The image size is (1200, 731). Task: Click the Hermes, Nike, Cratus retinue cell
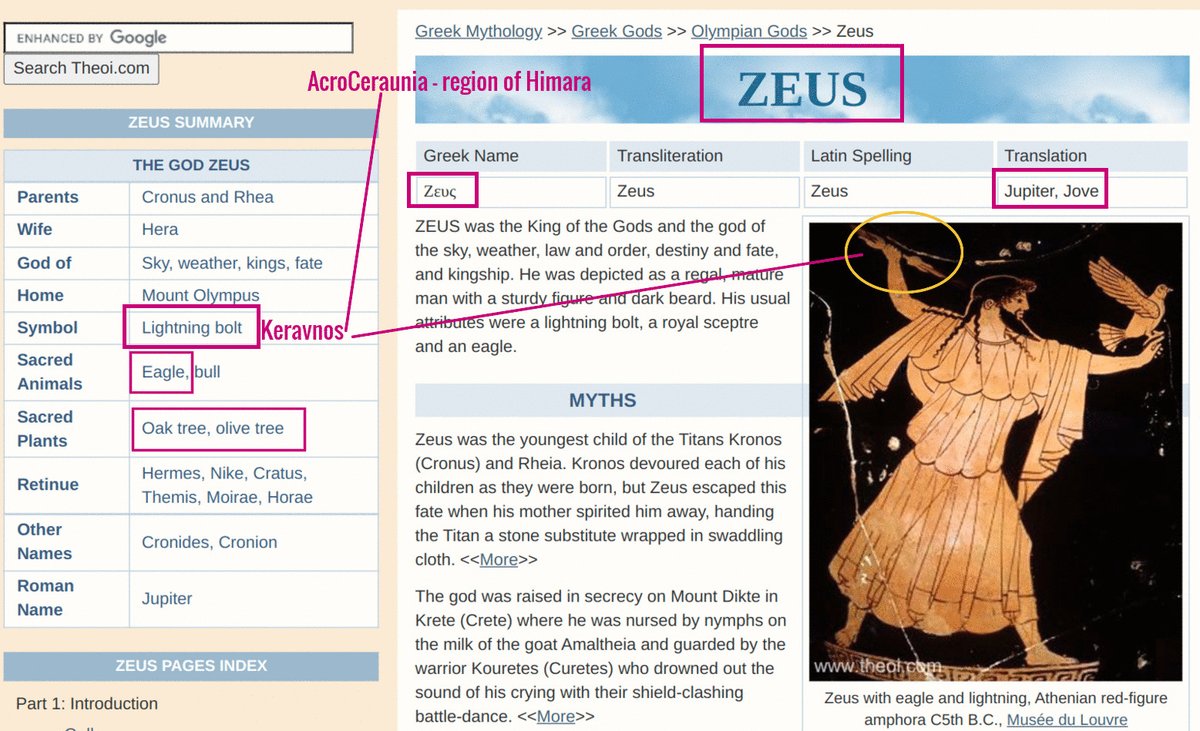254,485
